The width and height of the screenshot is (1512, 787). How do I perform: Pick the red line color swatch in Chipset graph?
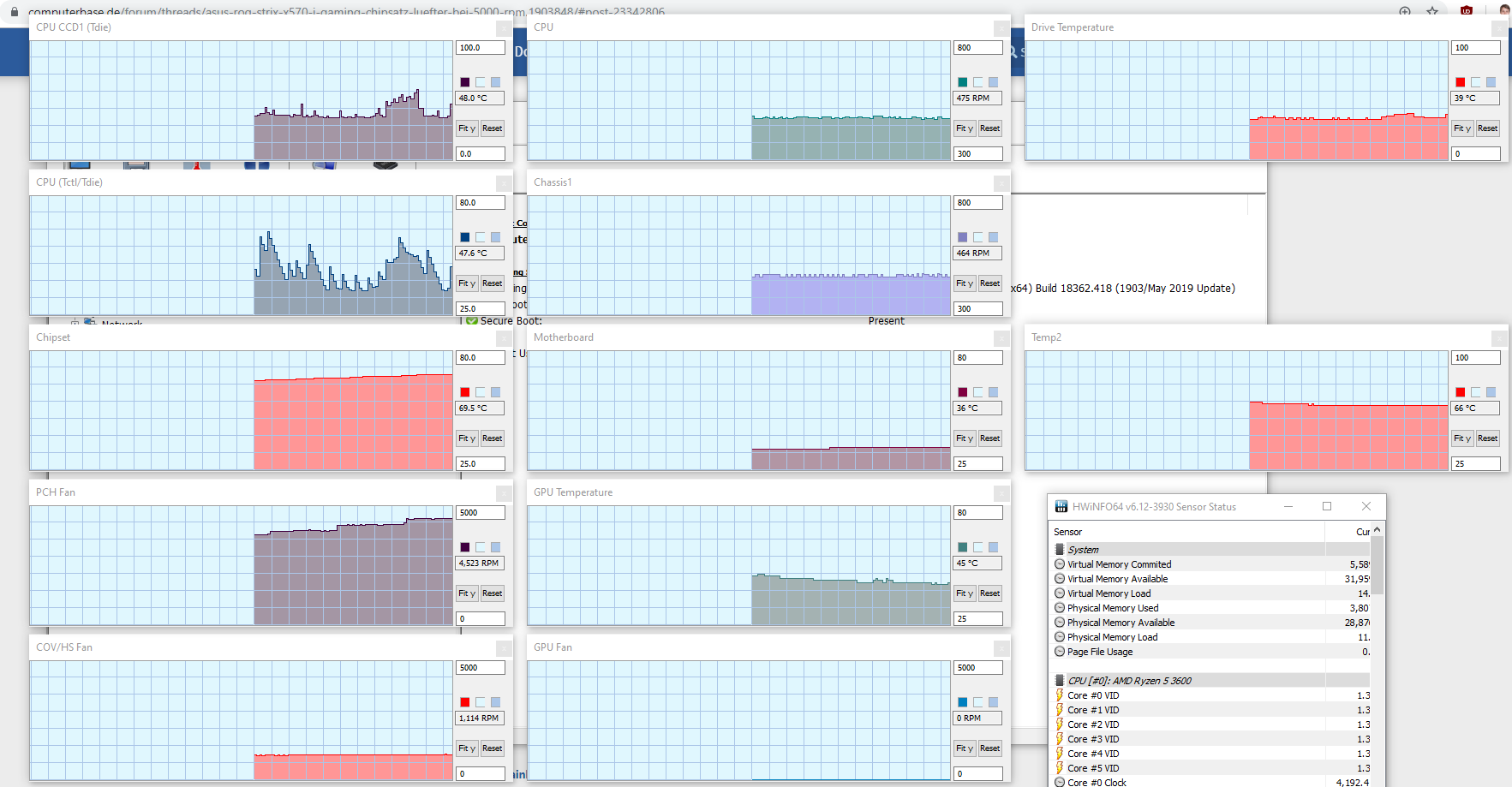(x=465, y=392)
